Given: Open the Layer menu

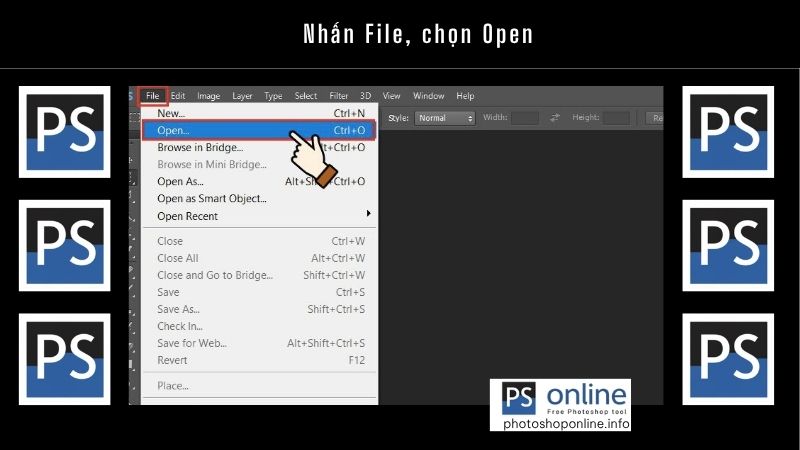Looking at the screenshot, I should click(242, 96).
